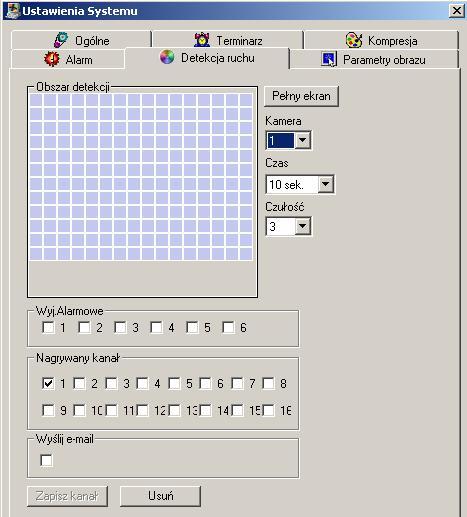Tick Wyj.Alarmowe output 3 checkbox
This screenshot has width=467, height=517.
(x=120, y=327)
